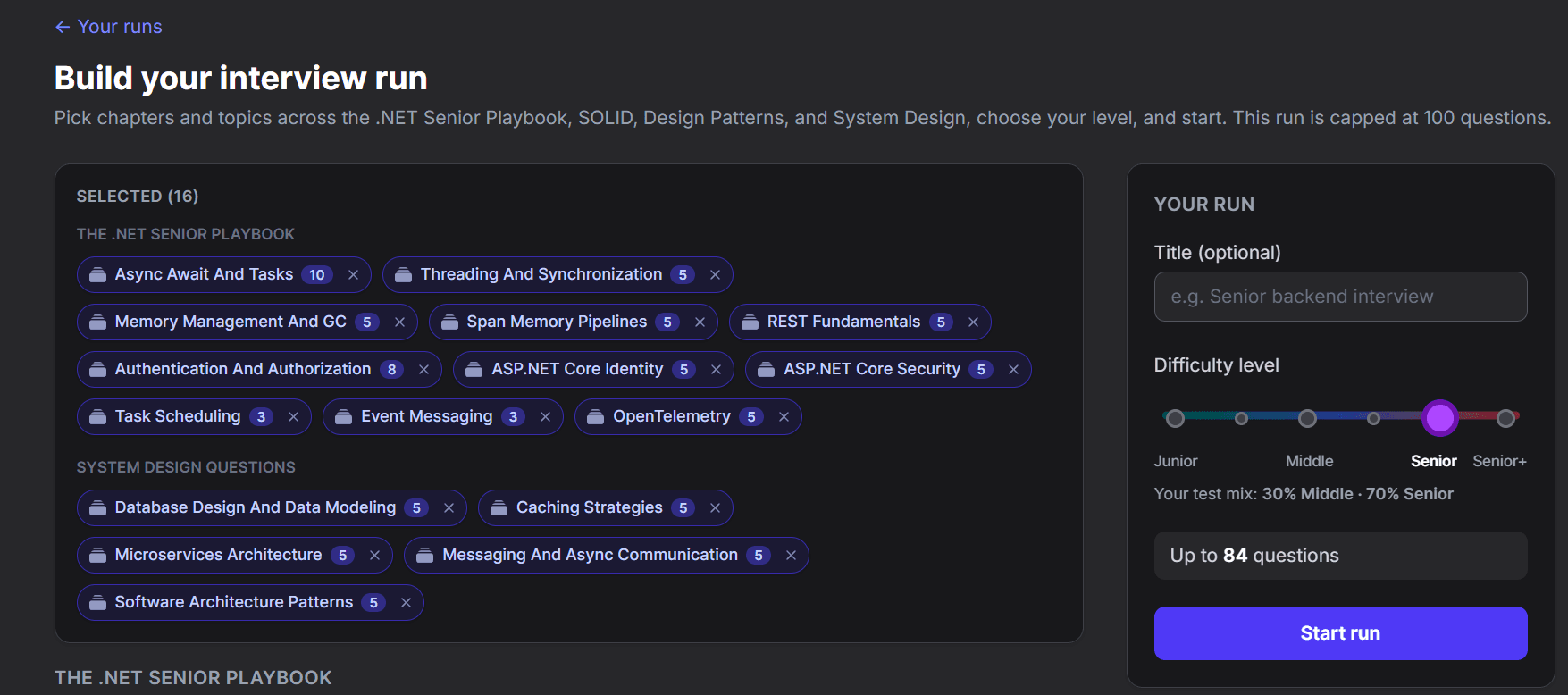Click the Middle difficulty label

click(1309, 461)
